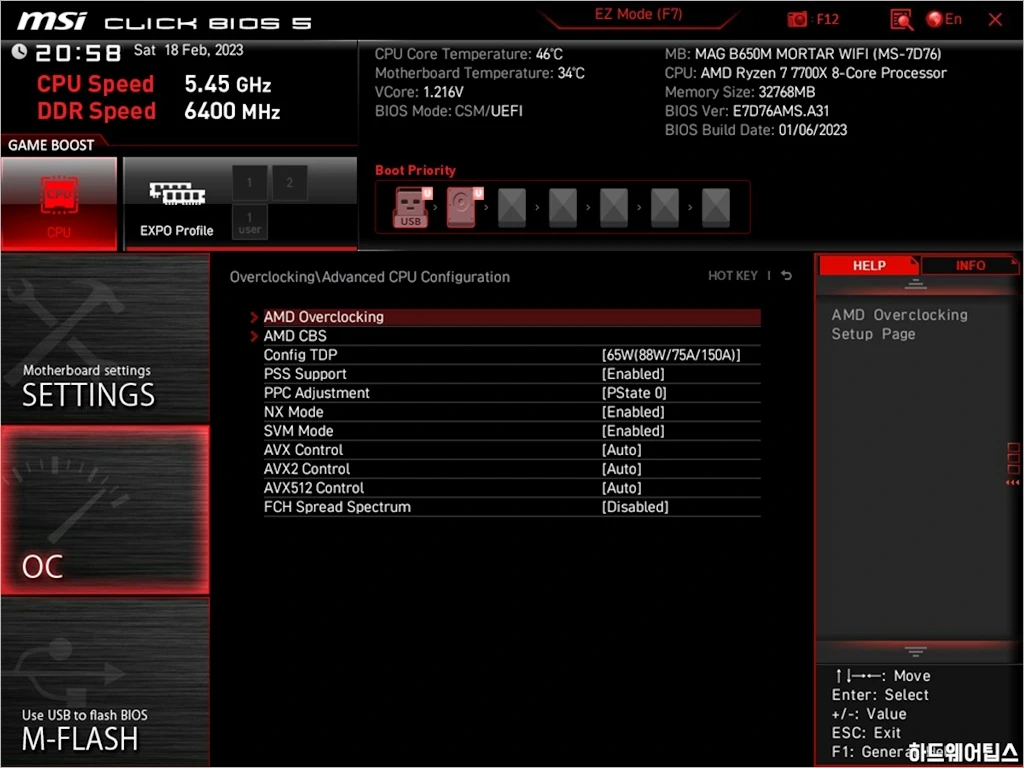This screenshot has height=768, width=1024.
Task: Click the PPC Adjustment setting label
Action: click(x=317, y=393)
